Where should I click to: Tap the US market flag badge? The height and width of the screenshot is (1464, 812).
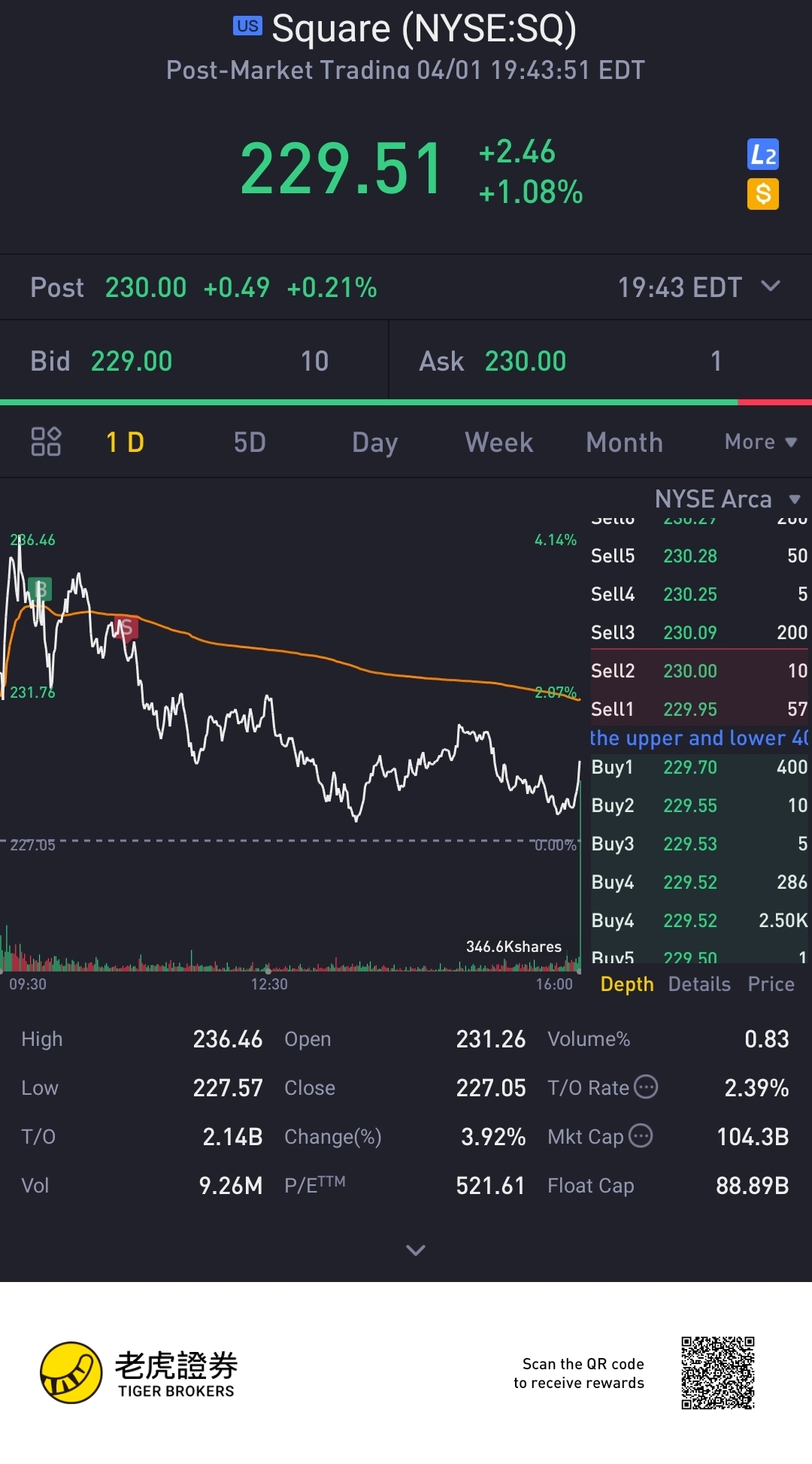(x=247, y=26)
